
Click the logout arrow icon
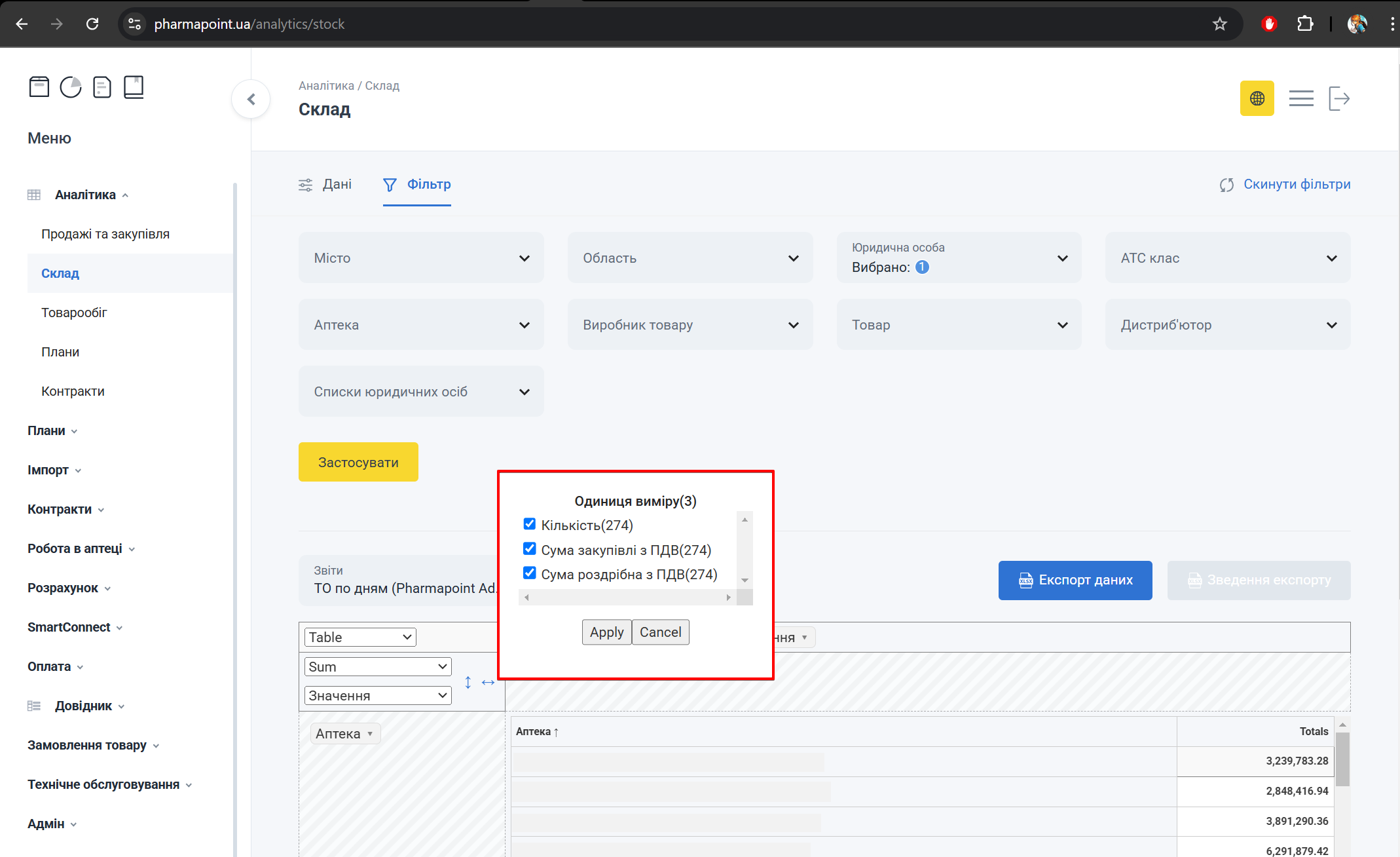(x=1339, y=98)
